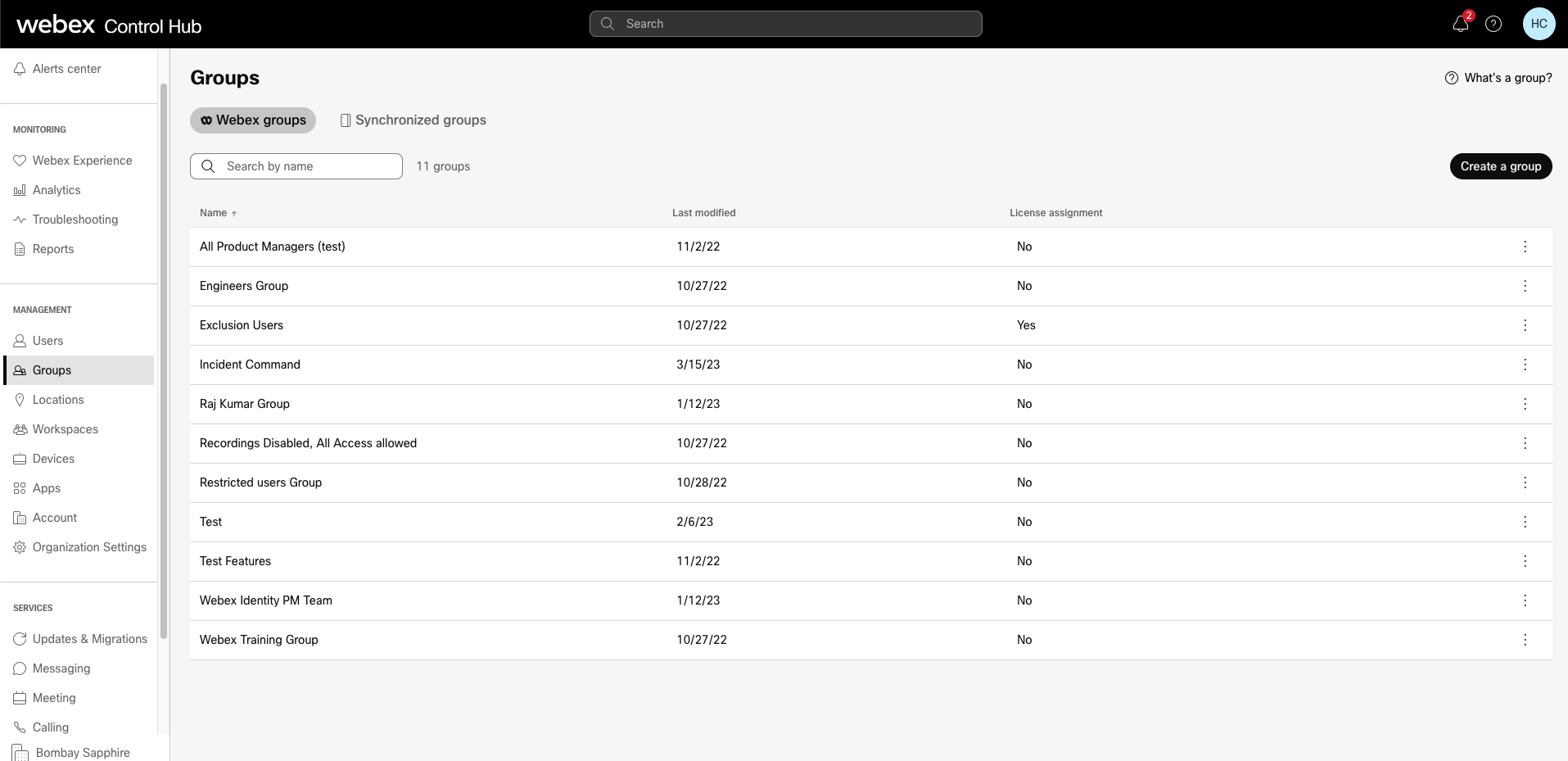Click the Webex Control Hub logo
This screenshot has height=761, width=1568.
tap(109, 25)
